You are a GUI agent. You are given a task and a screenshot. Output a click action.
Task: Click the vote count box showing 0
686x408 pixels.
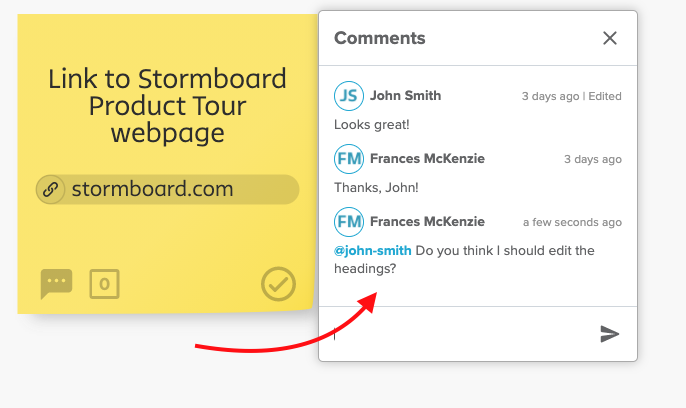tap(104, 284)
